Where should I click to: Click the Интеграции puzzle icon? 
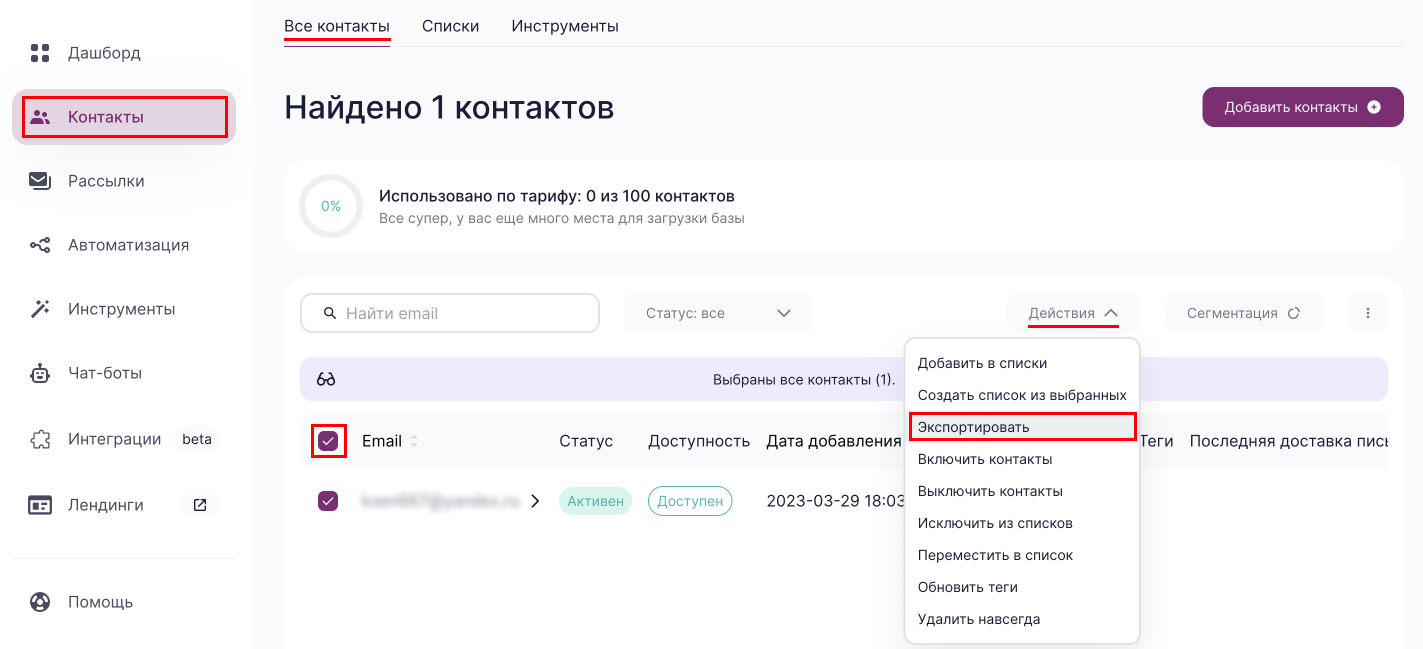pos(40,439)
